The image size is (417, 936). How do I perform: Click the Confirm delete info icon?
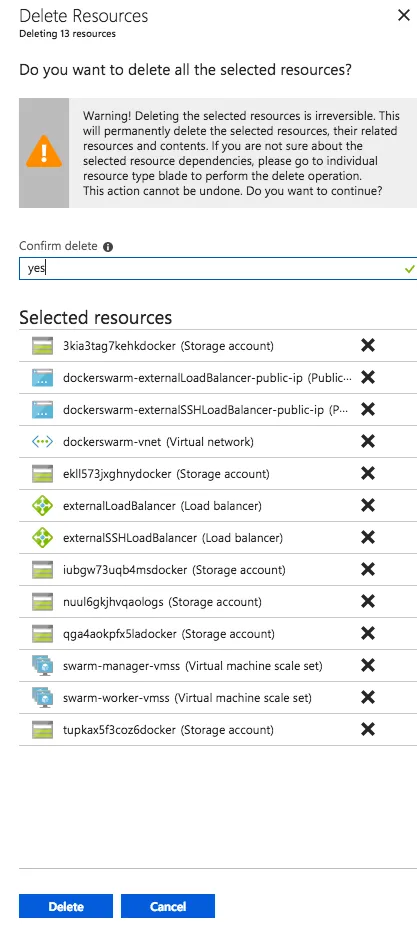(x=108, y=247)
